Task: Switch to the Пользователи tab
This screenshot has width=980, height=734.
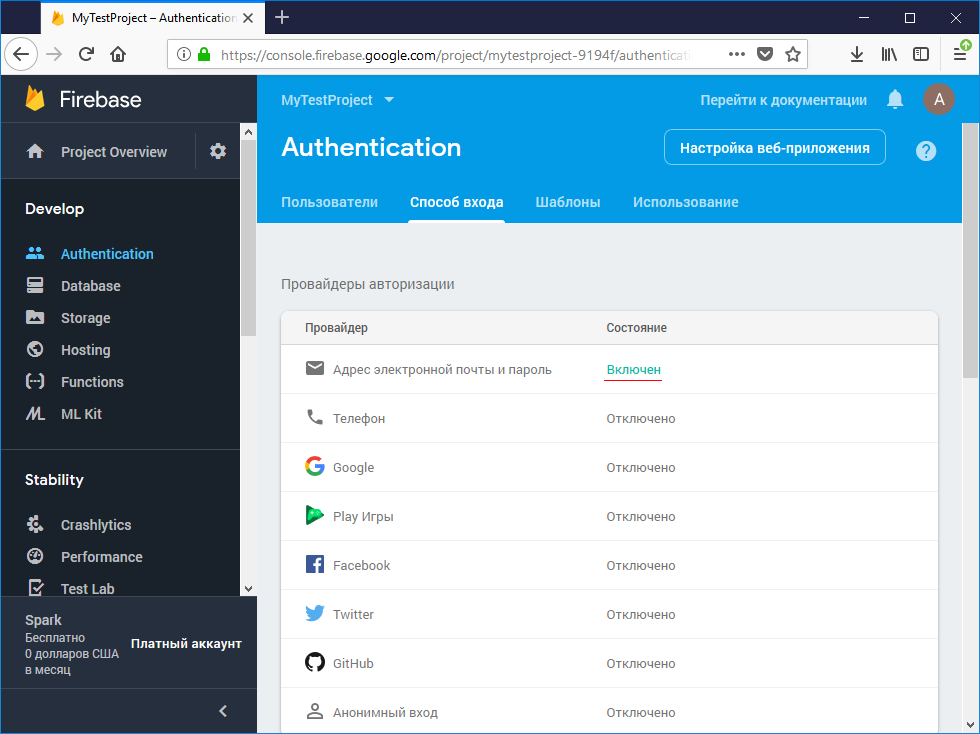Action: [x=329, y=202]
